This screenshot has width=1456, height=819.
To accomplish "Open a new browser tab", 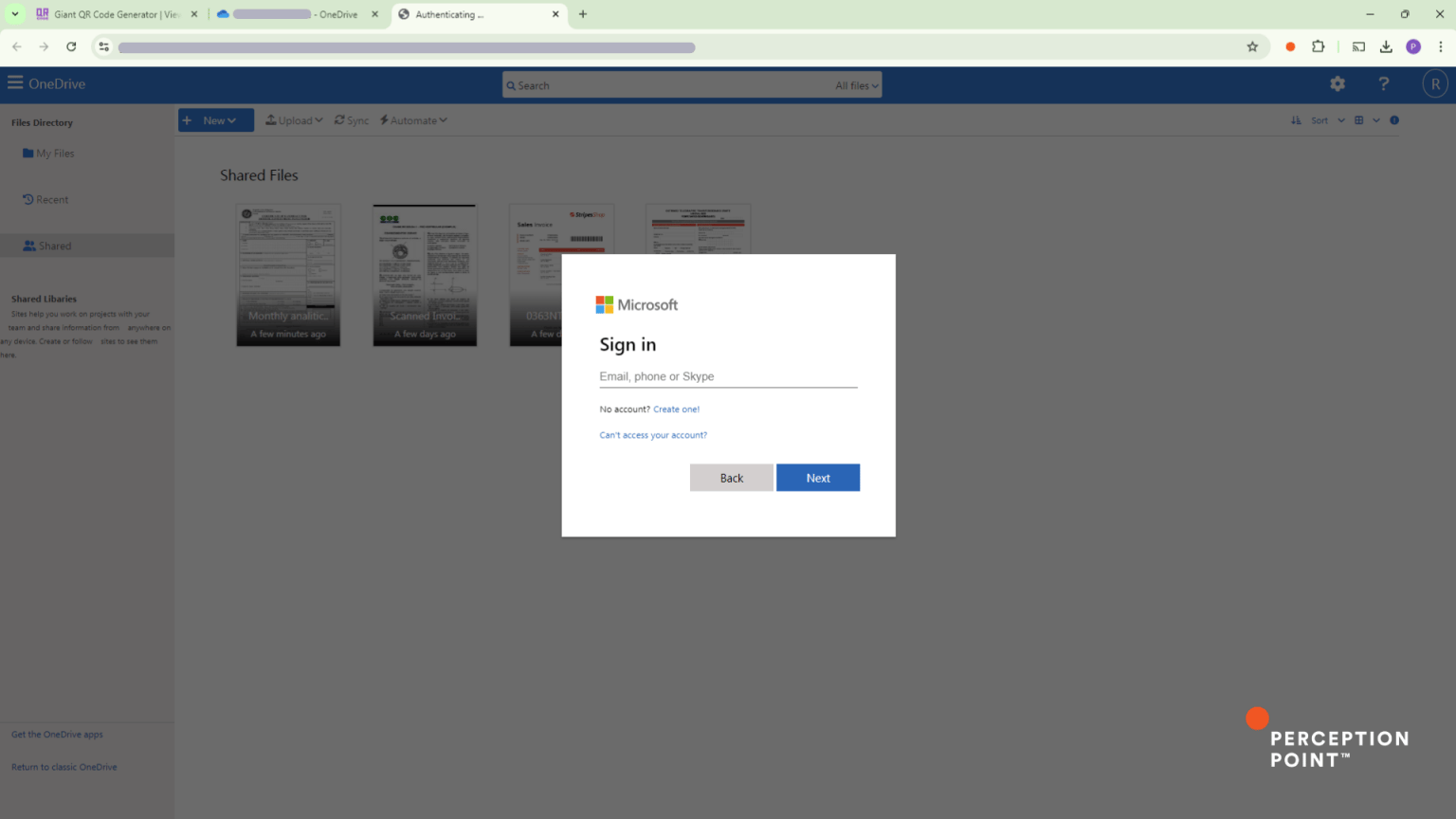I will (583, 14).
